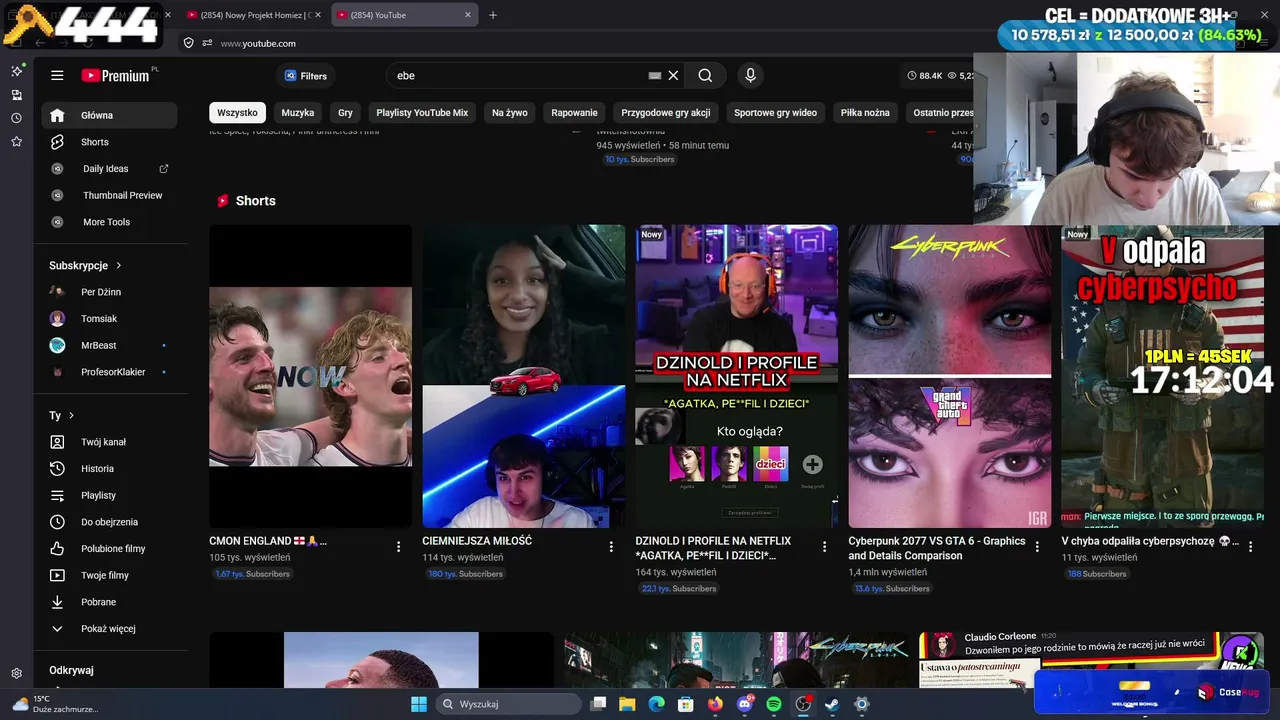This screenshot has width=1280, height=720.
Task: Open 'Pobrane' downloads in sidebar
Action: [109, 602]
